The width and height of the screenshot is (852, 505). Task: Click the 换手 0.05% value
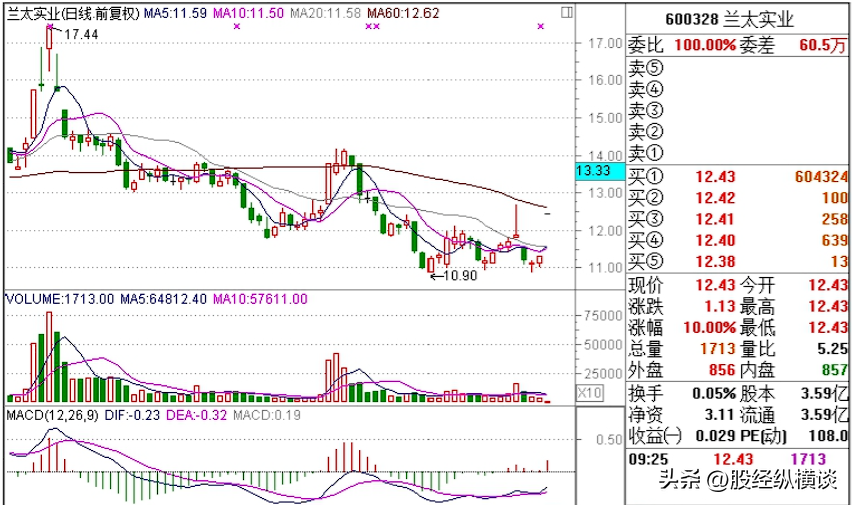[x=713, y=393]
